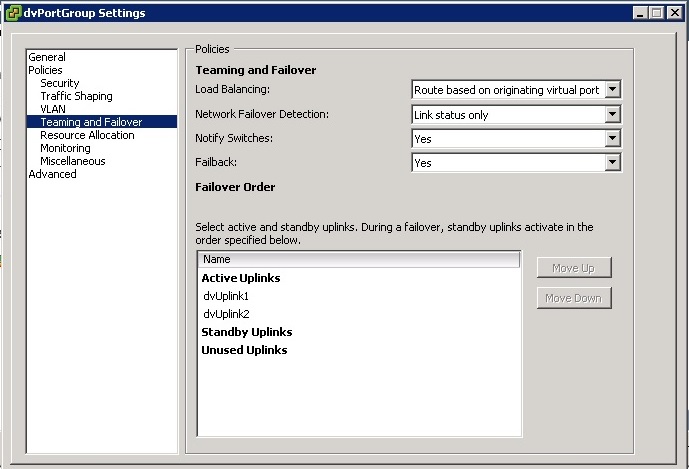Select dvUplink1 in the uplinks list

(x=226, y=297)
